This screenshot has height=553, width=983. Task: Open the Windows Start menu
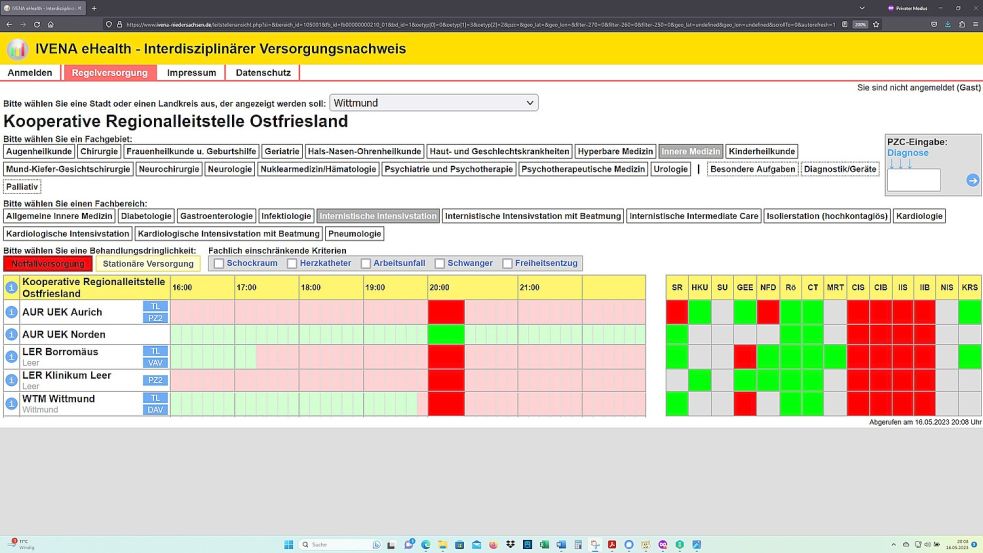[x=288, y=544]
